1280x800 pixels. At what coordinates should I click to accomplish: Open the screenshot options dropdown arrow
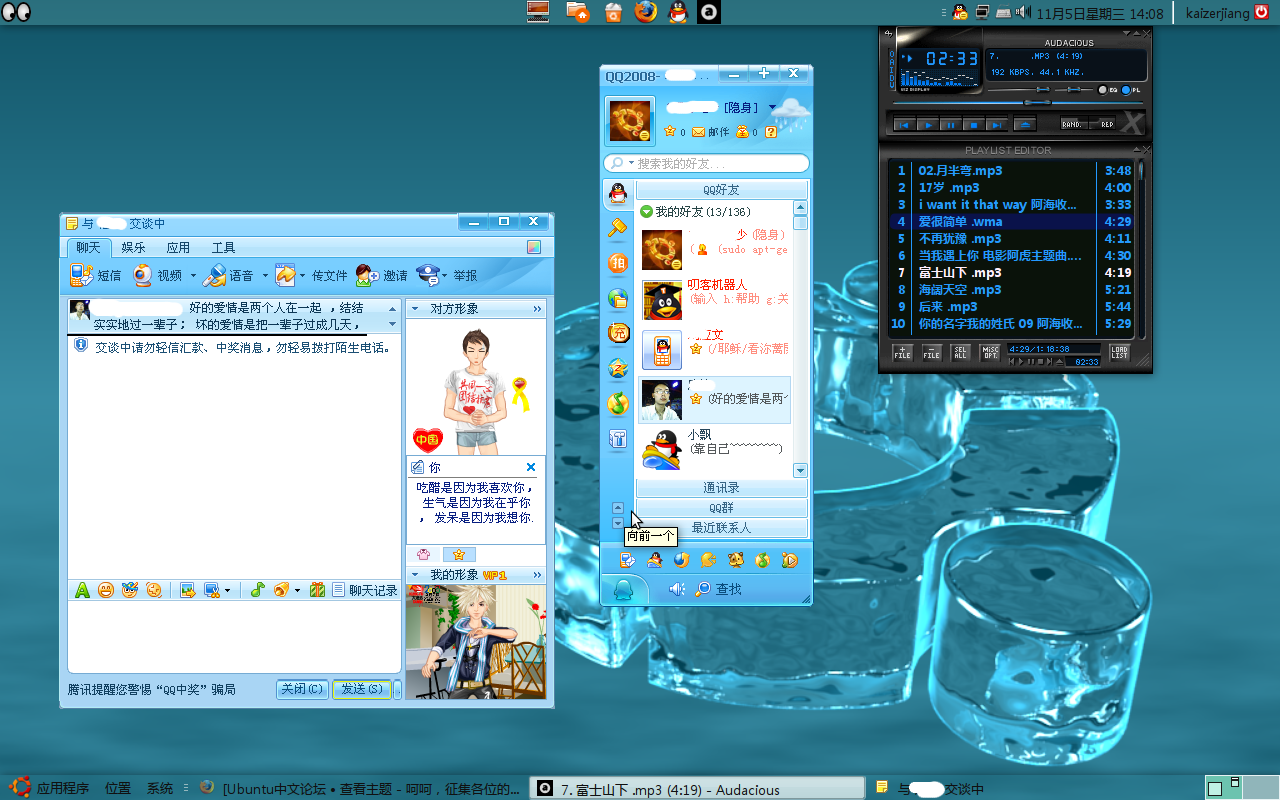click(227, 590)
